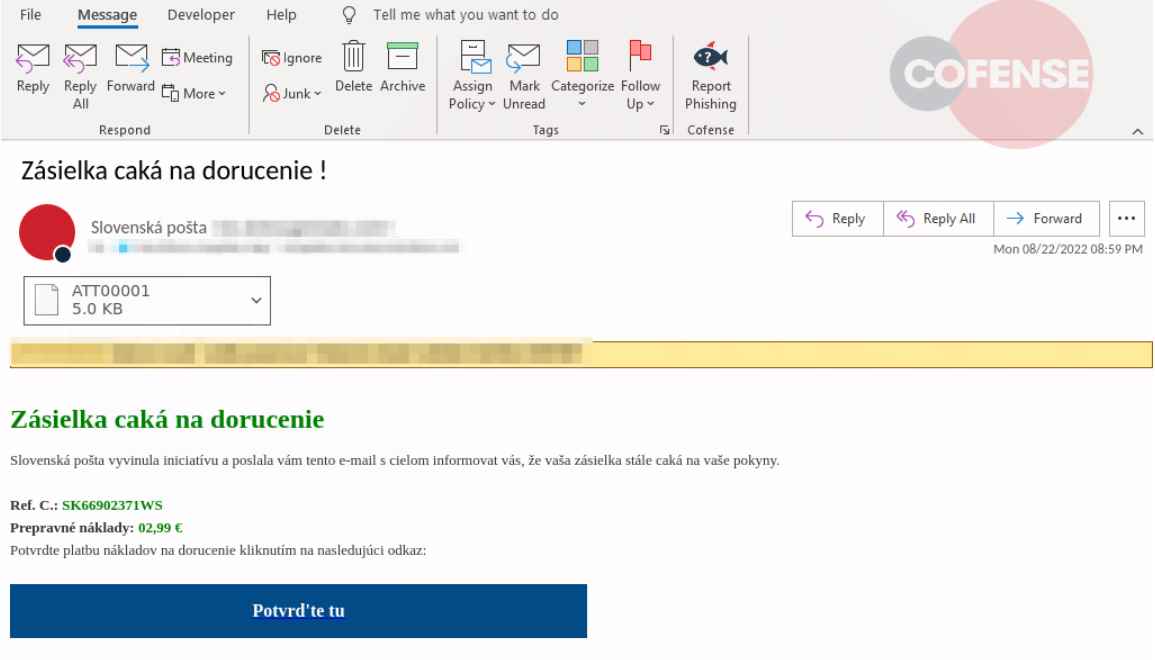Open the More respond options dropdown

coord(194,94)
